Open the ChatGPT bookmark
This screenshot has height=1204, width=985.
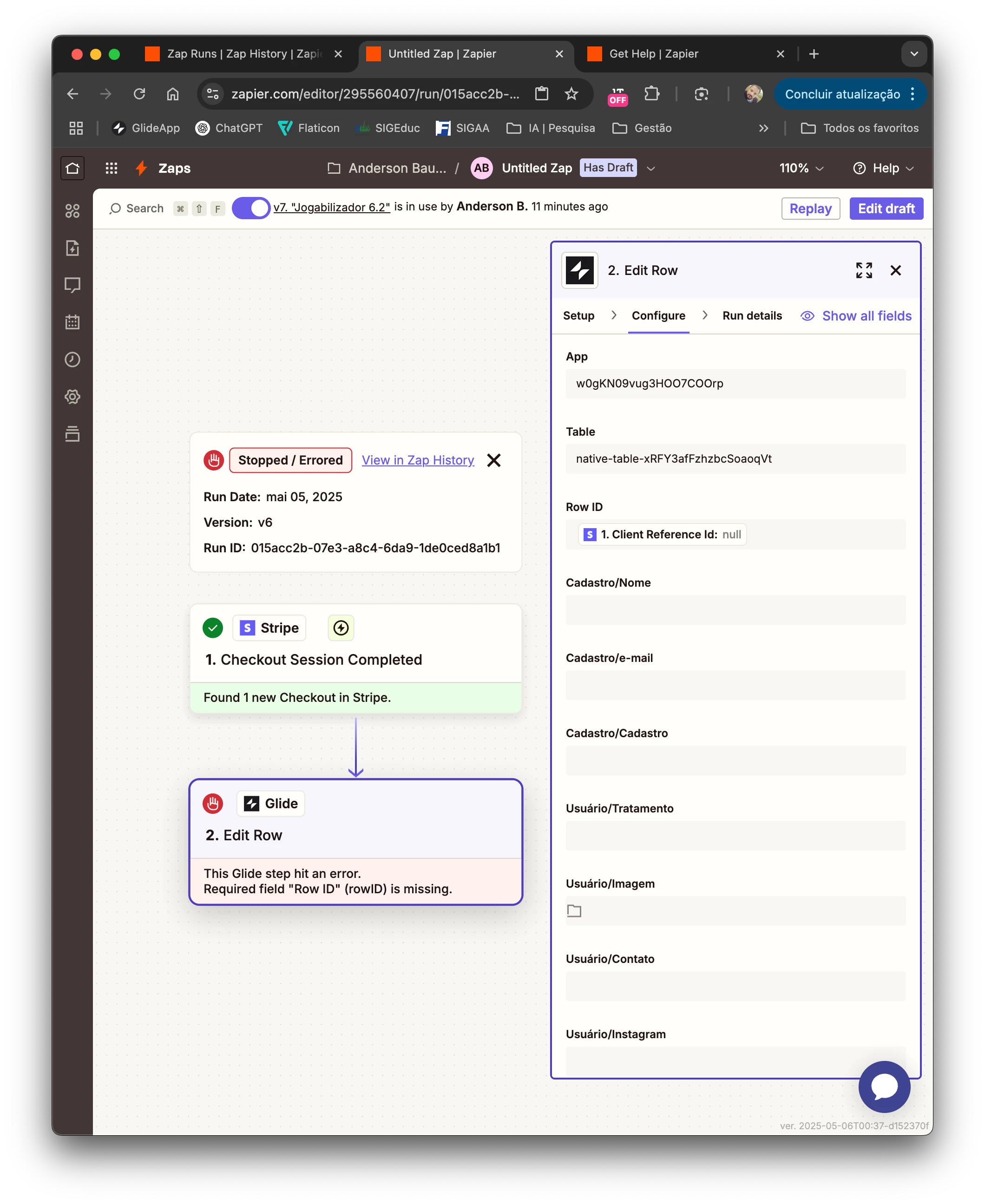pos(229,128)
